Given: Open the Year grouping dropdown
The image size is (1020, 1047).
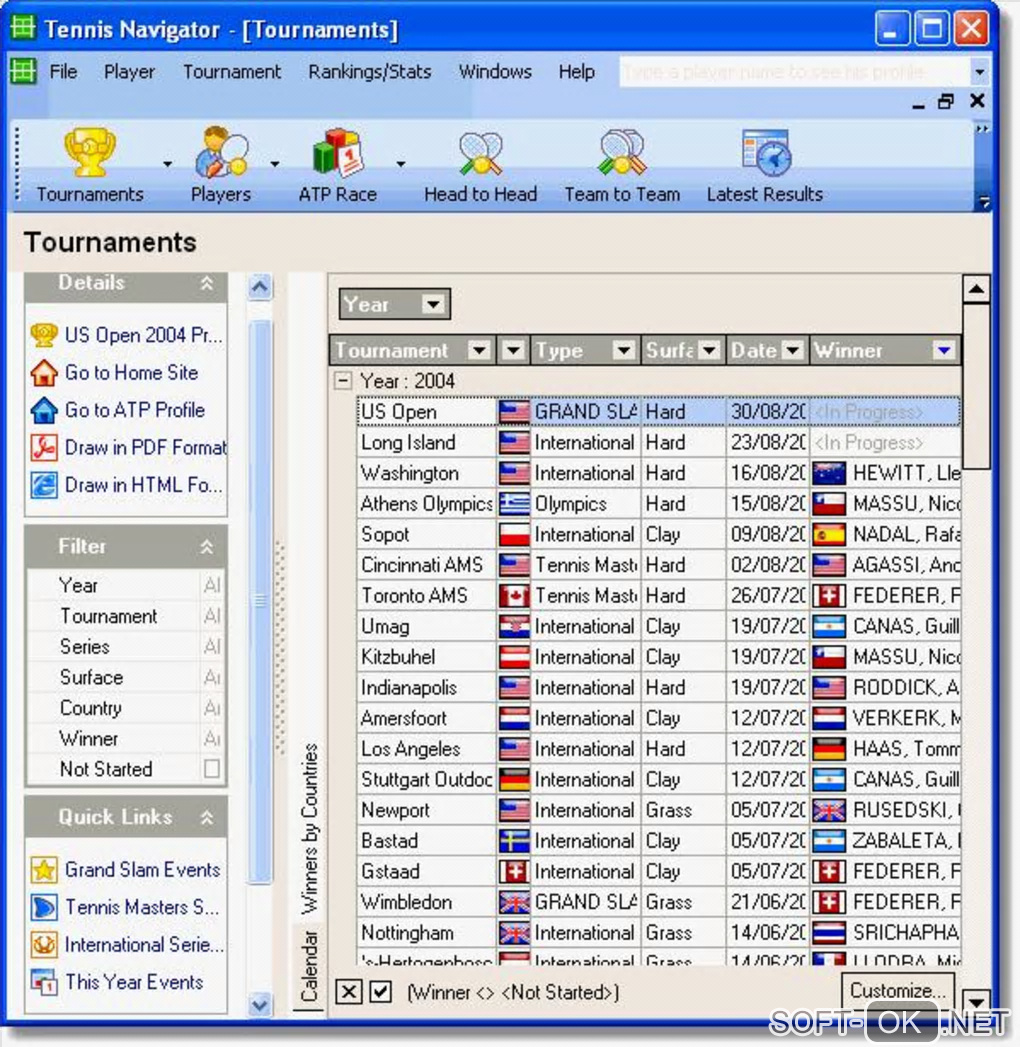Looking at the screenshot, I should pos(433,304).
